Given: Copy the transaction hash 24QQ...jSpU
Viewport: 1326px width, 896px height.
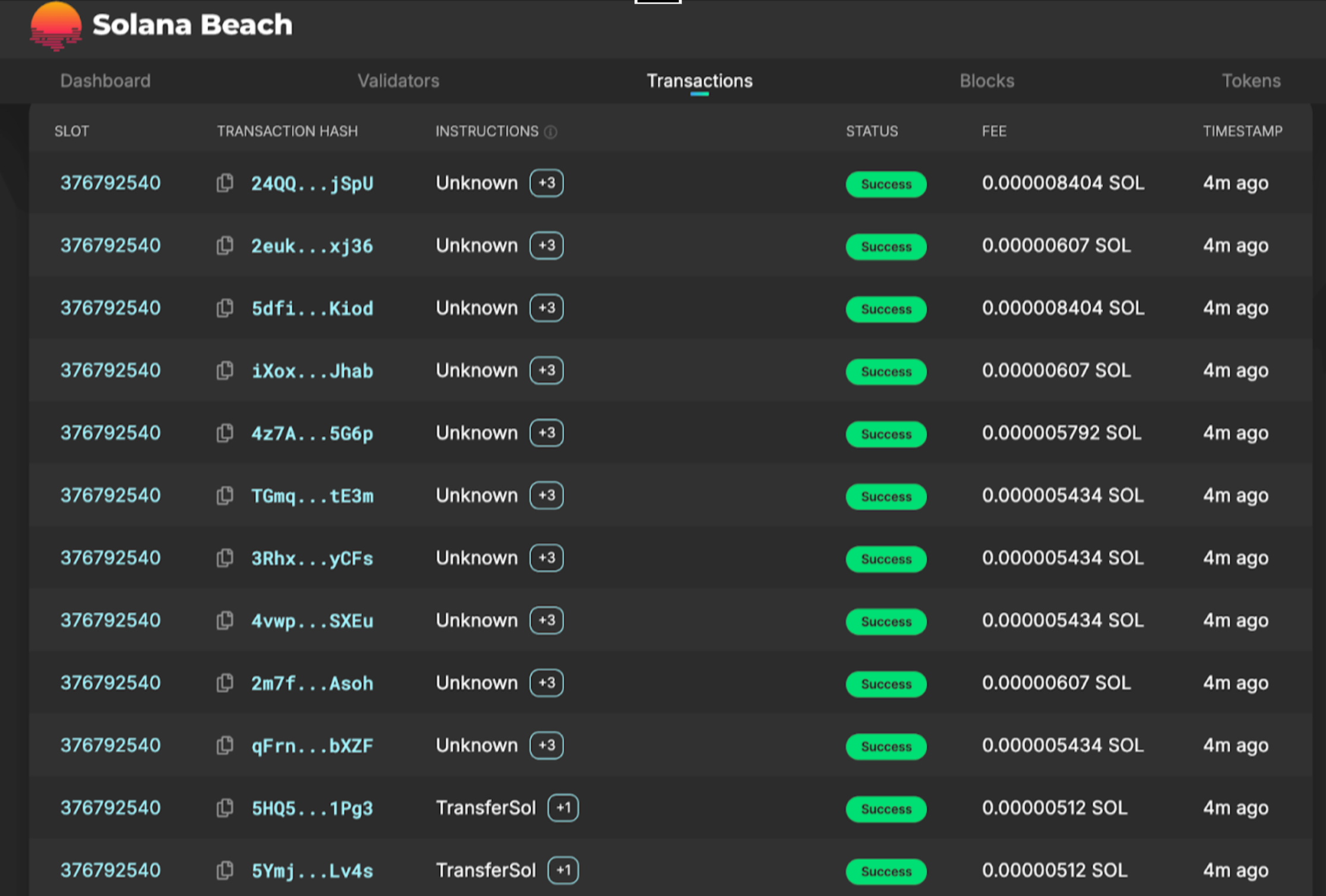Looking at the screenshot, I should (225, 184).
